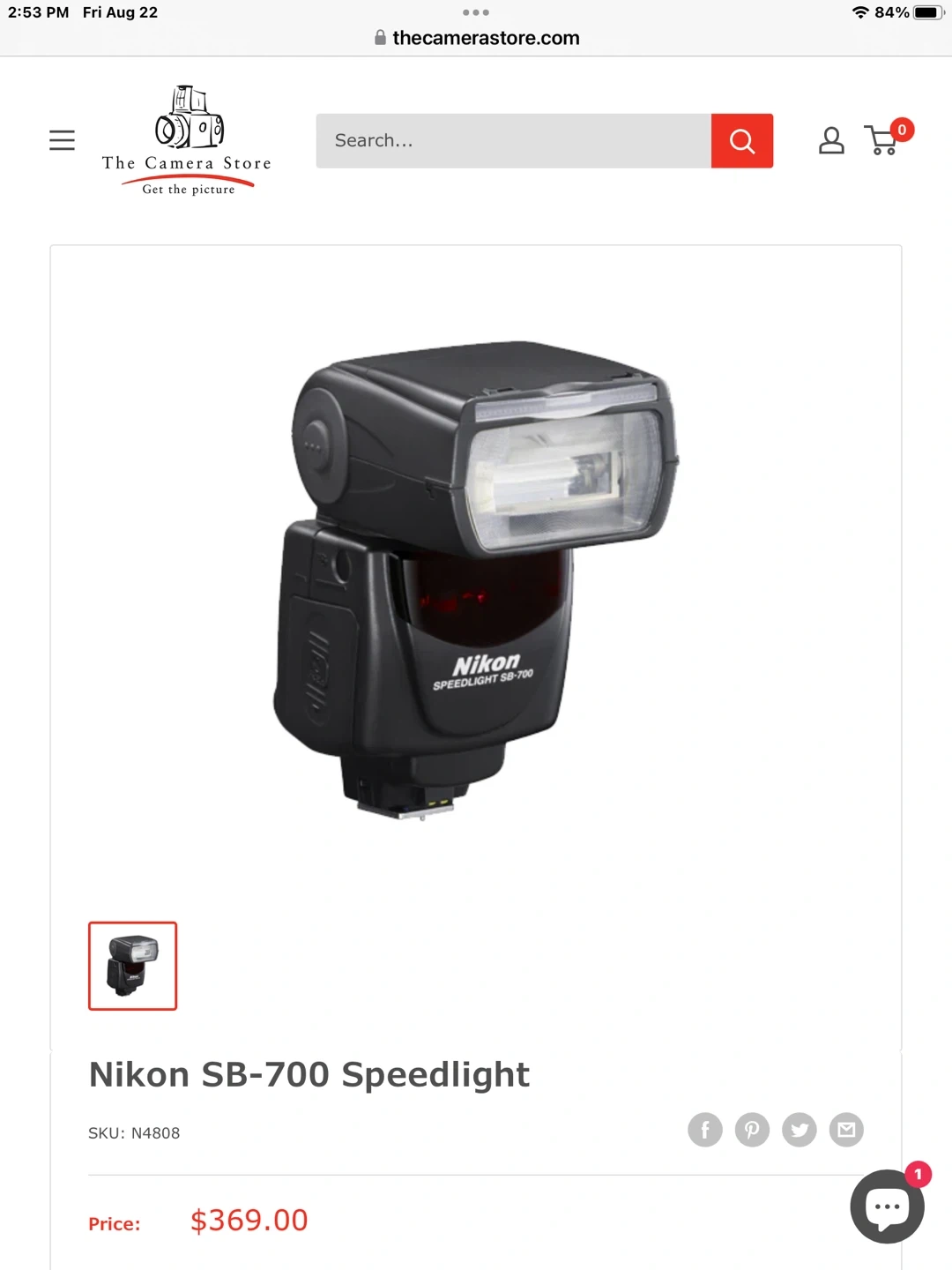Tap the main Speedlight product image

[x=476, y=579]
